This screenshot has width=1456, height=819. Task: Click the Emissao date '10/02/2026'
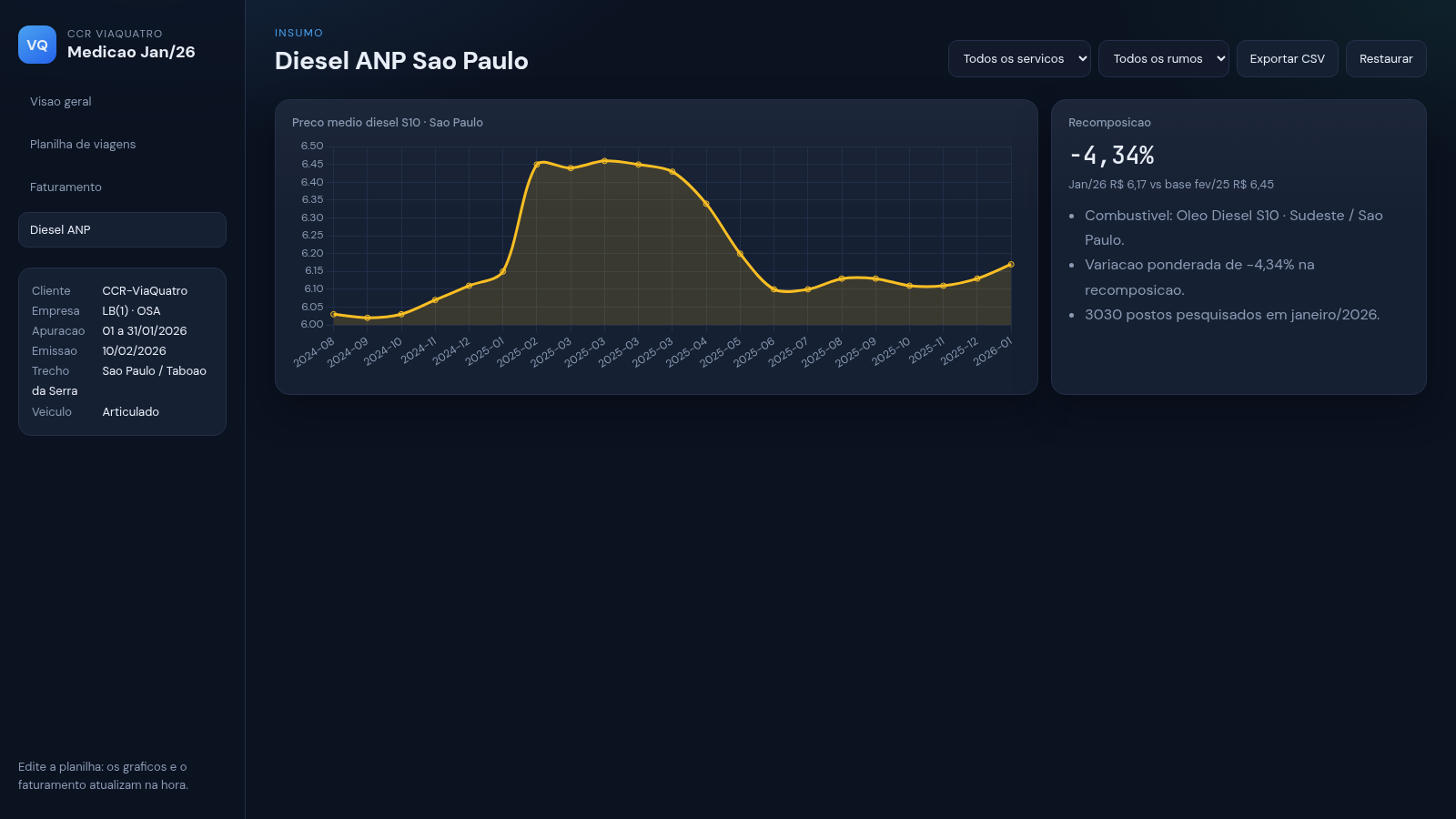click(x=134, y=351)
